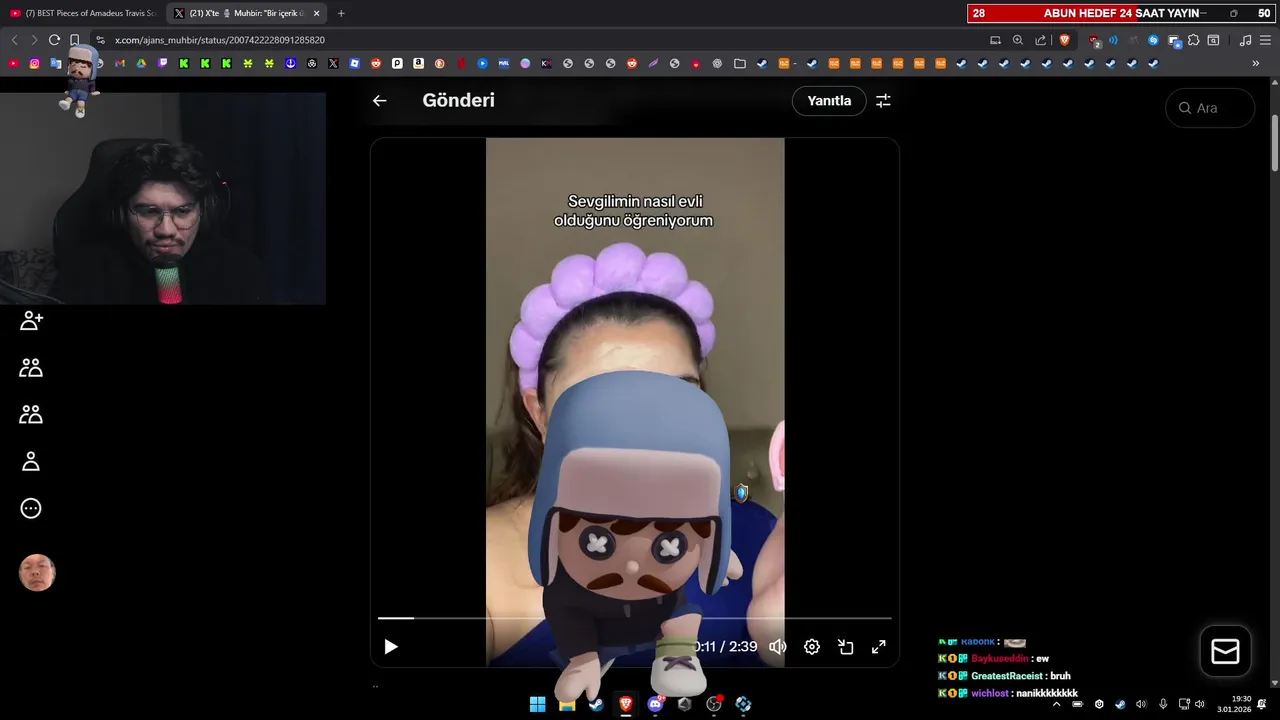Screen dimensions: 1280x720
Task: Switch to the BEST Pieces of Amadeus tab
Action: (82, 13)
